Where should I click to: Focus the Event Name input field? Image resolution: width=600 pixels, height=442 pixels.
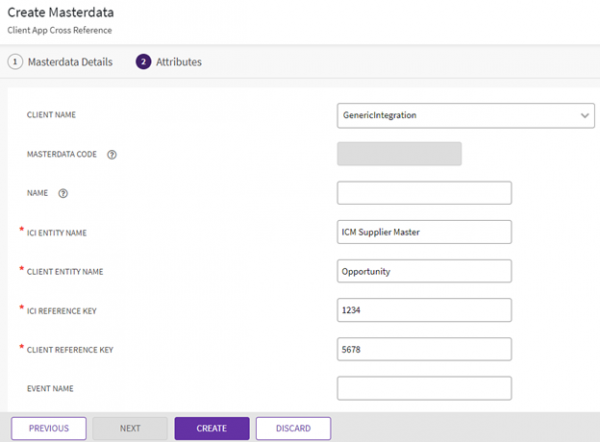[424, 388]
